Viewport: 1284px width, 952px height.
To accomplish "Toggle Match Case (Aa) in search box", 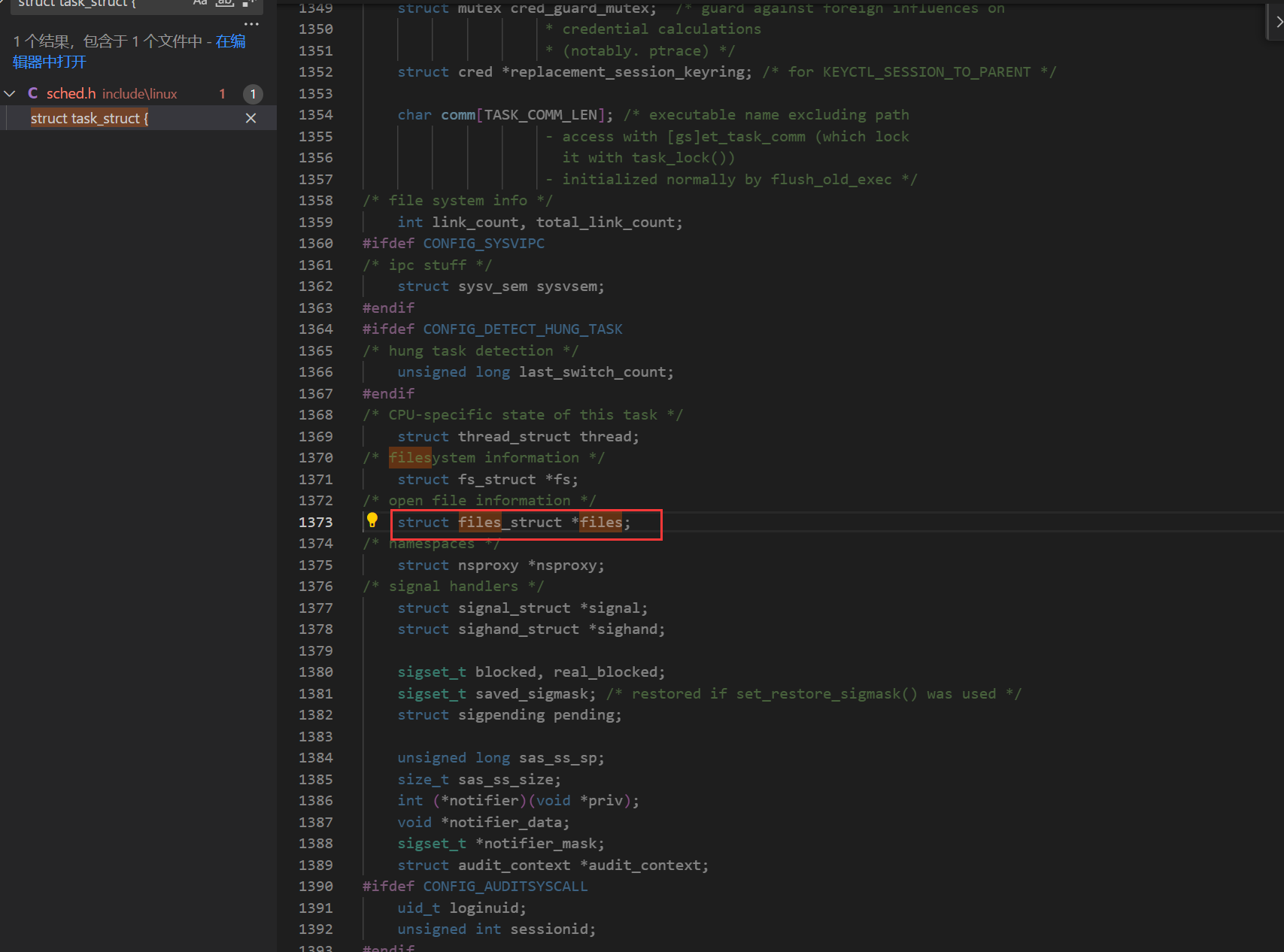I will (199, 3).
